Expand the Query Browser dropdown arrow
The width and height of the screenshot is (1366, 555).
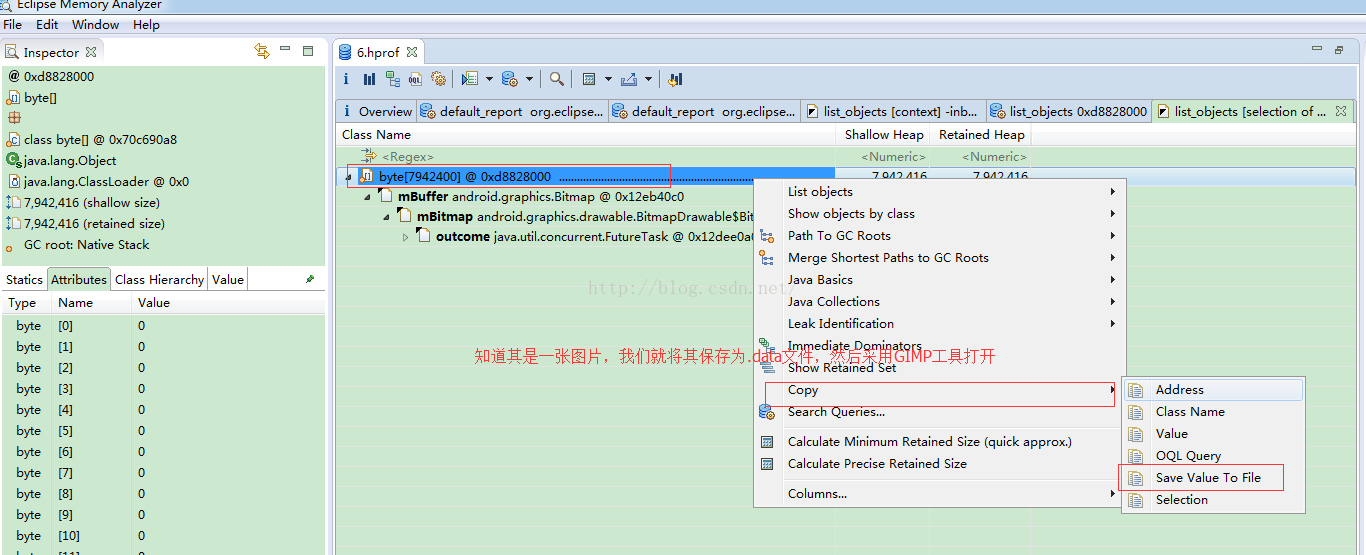[x=530, y=79]
